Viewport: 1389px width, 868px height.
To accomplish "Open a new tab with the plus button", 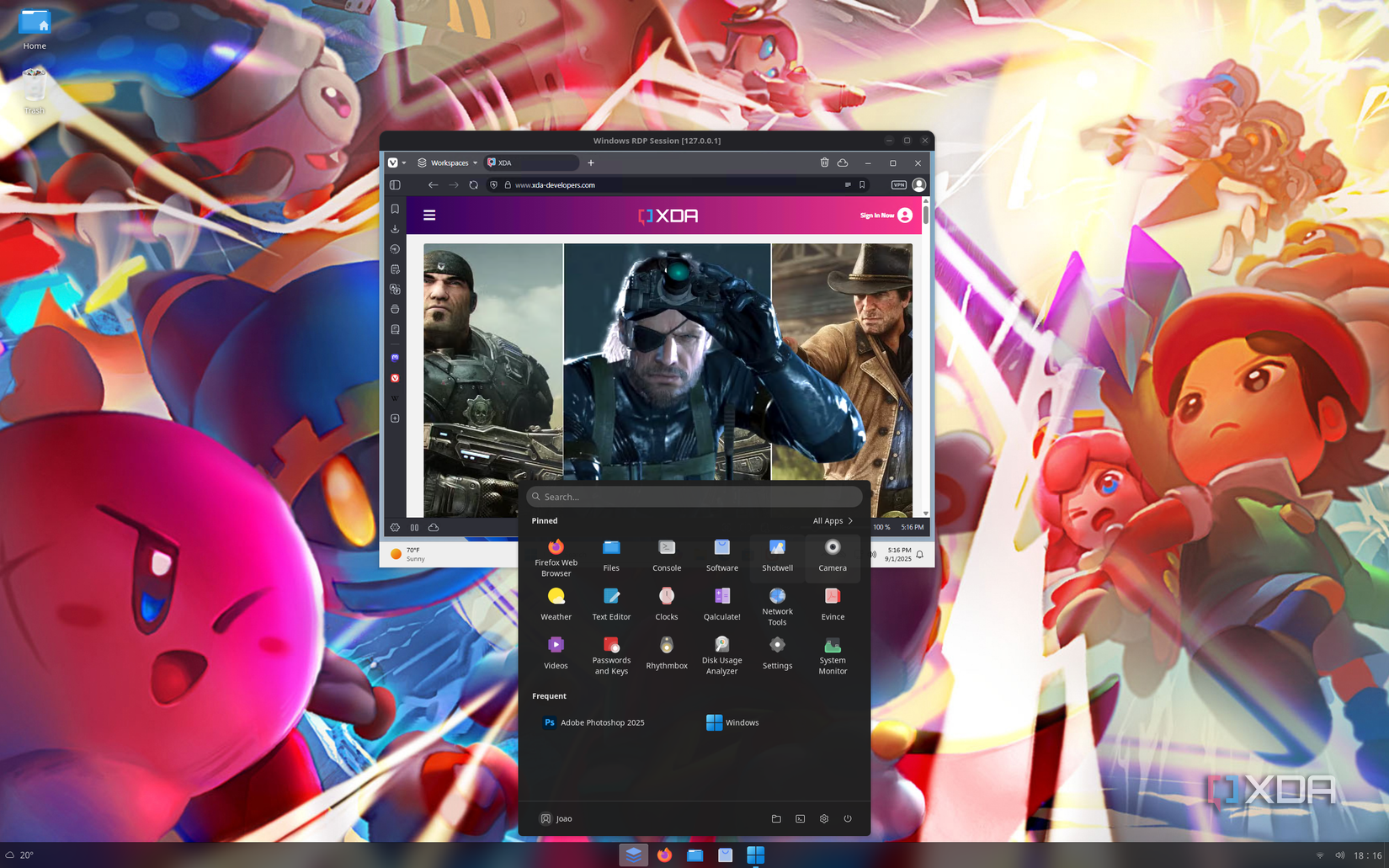I will 591,162.
